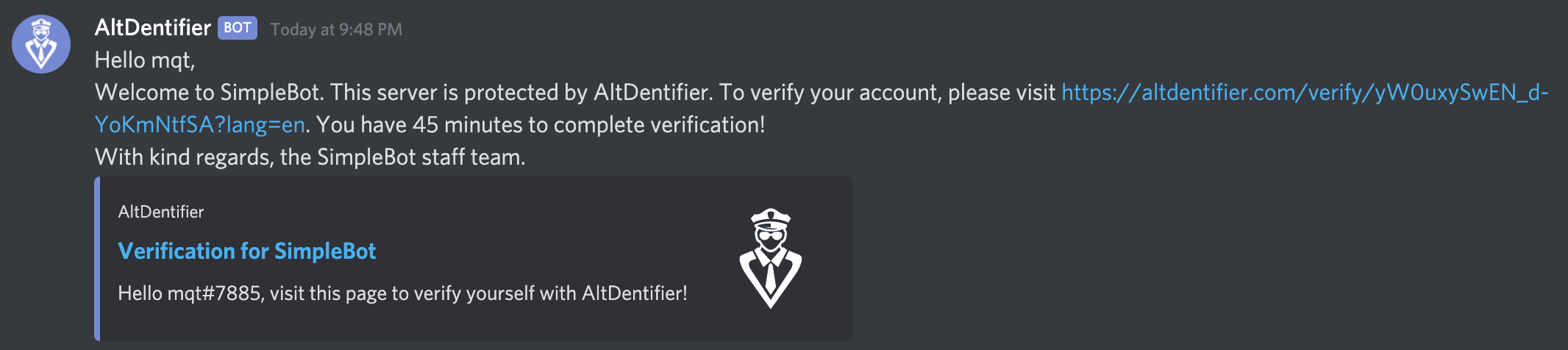Click the AltDentifier author name in embed
Screen dimensions: 1568x350
point(161,212)
